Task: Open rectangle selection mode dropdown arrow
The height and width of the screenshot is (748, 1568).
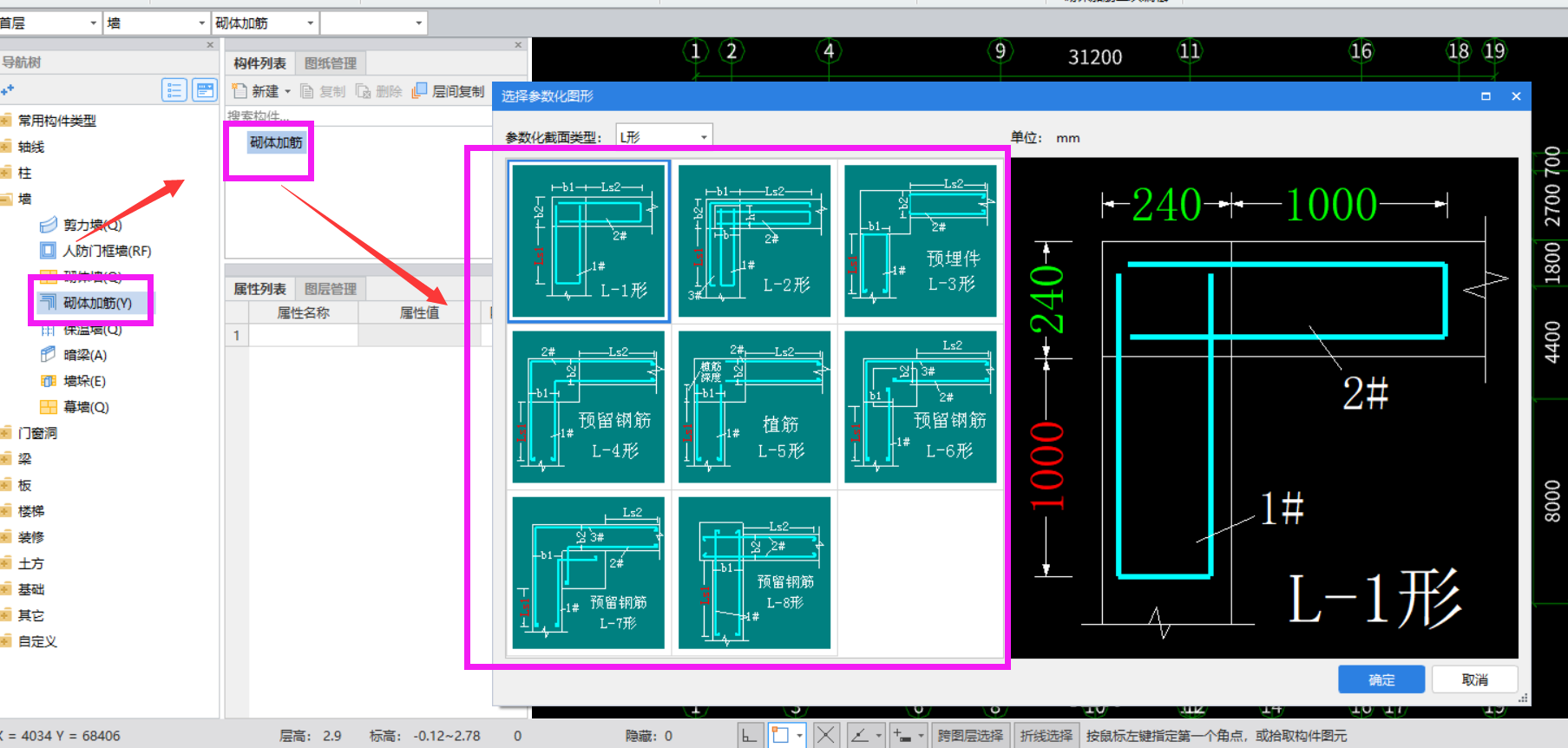Action: tap(799, 736)
